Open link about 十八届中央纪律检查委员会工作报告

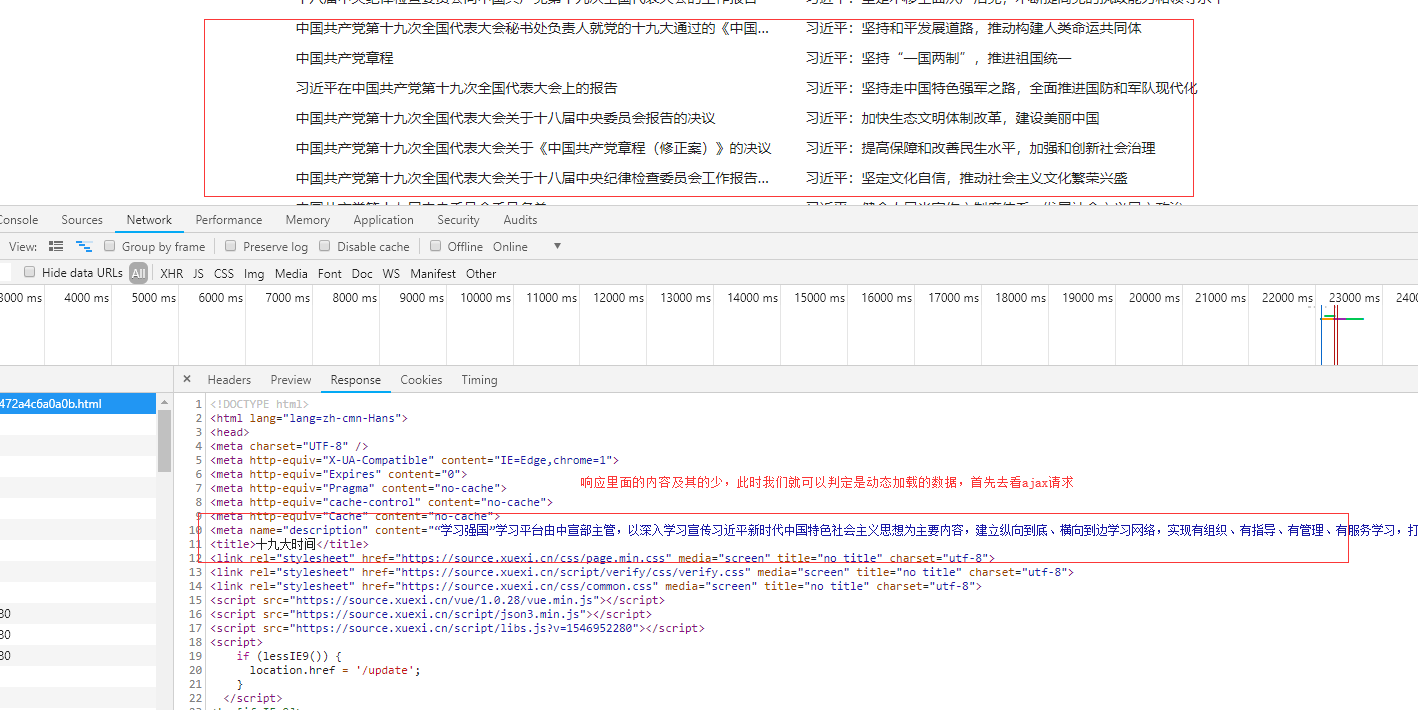click(533, 178)
